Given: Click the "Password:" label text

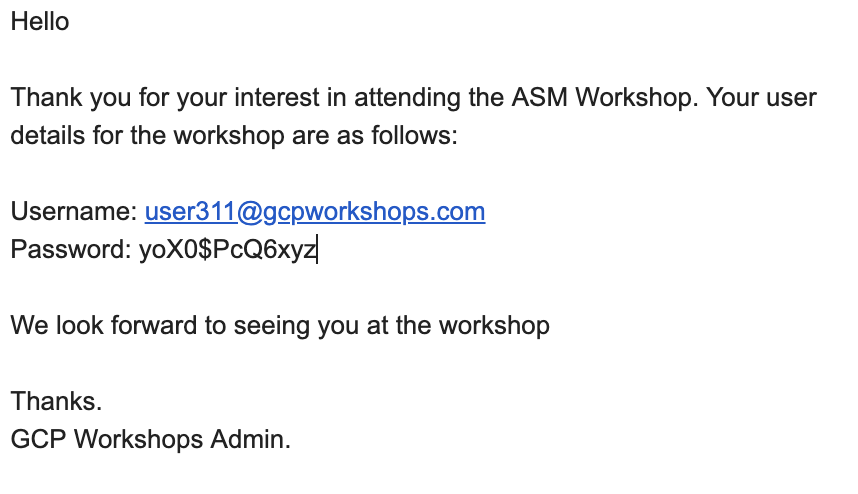Looking at the screenshot, I should coord(70,249).
